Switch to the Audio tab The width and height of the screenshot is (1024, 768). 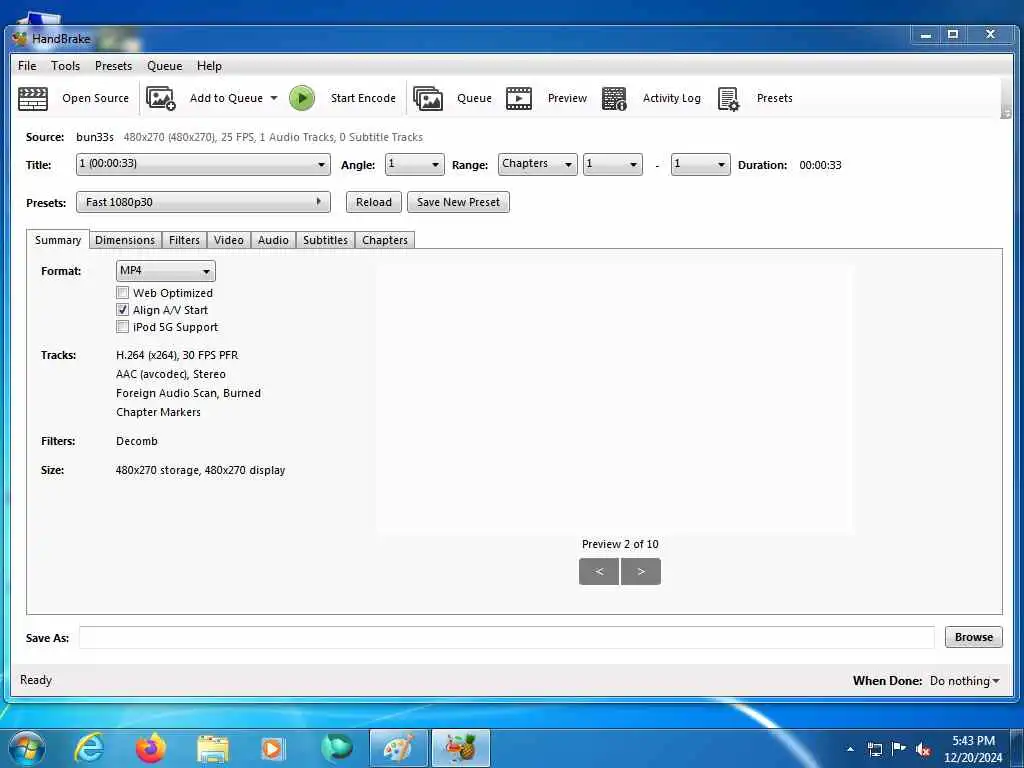pyautogui.click(x=273, y=240)
